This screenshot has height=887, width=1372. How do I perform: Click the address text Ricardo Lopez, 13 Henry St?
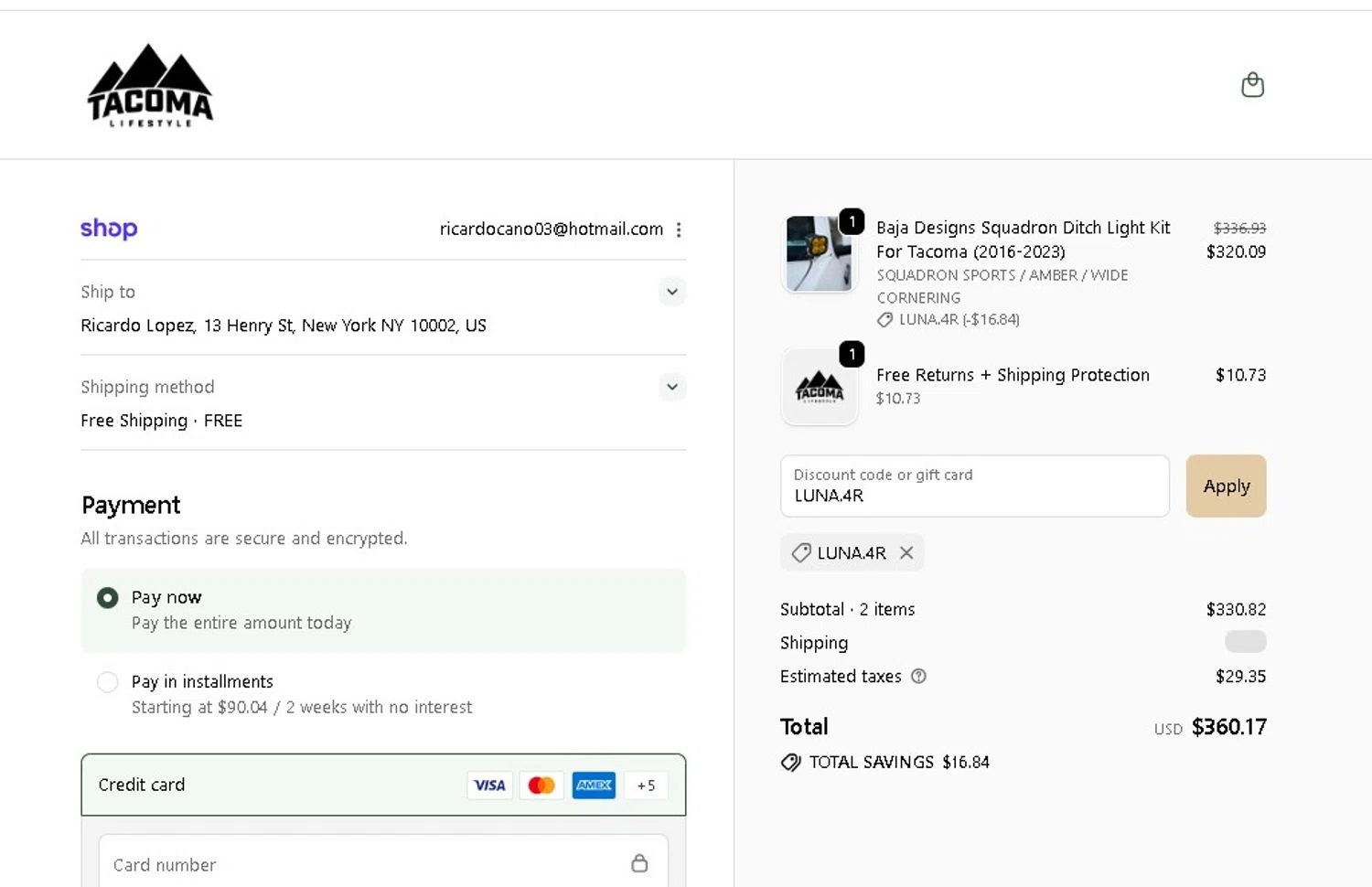[284, 326]
